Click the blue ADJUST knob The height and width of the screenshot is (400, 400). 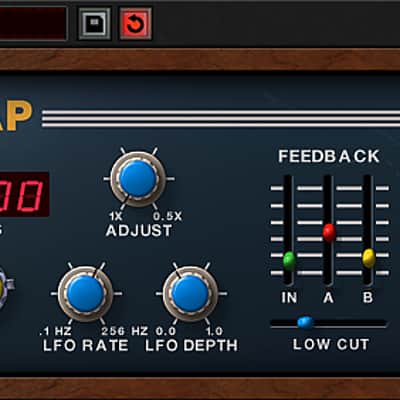(x=138, y=179)
